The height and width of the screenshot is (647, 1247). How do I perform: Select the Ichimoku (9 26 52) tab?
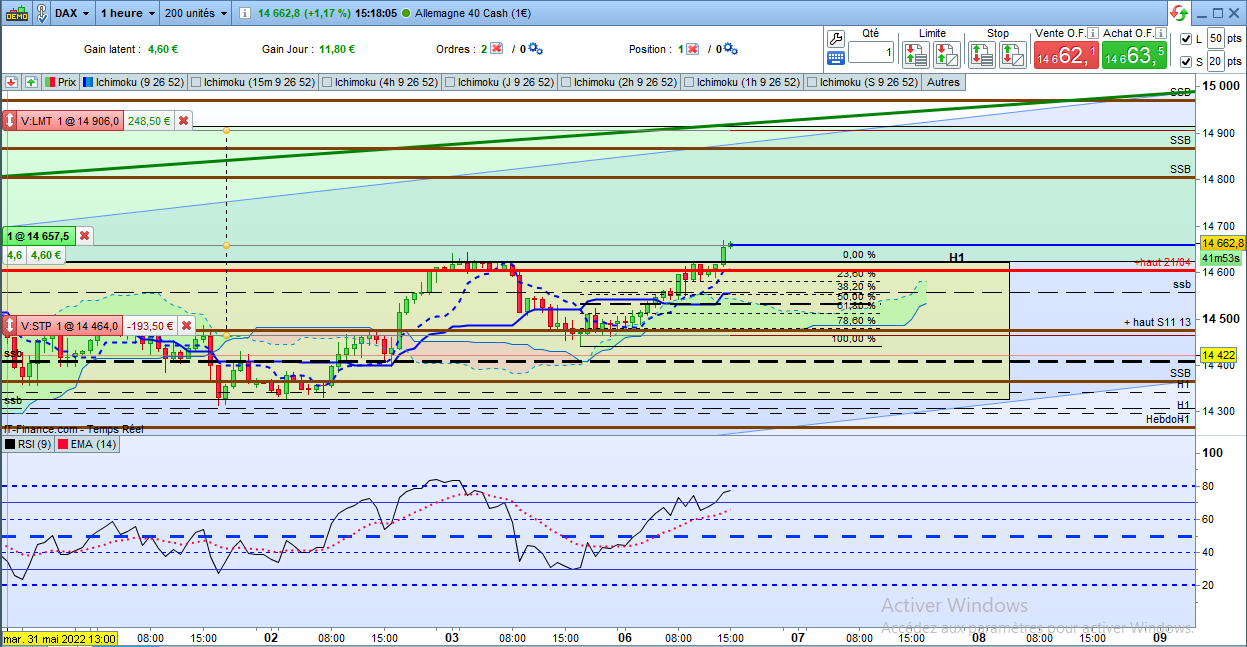click(133, 82)
